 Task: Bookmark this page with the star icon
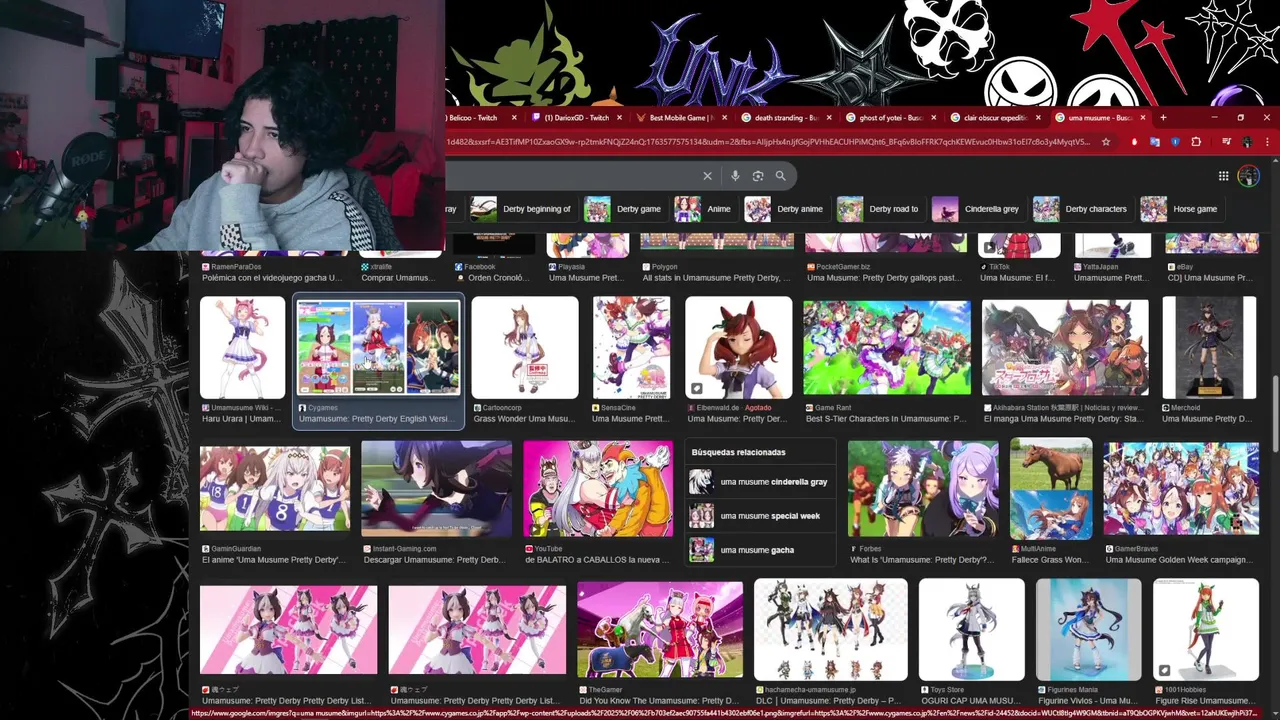click(1105, 142)
